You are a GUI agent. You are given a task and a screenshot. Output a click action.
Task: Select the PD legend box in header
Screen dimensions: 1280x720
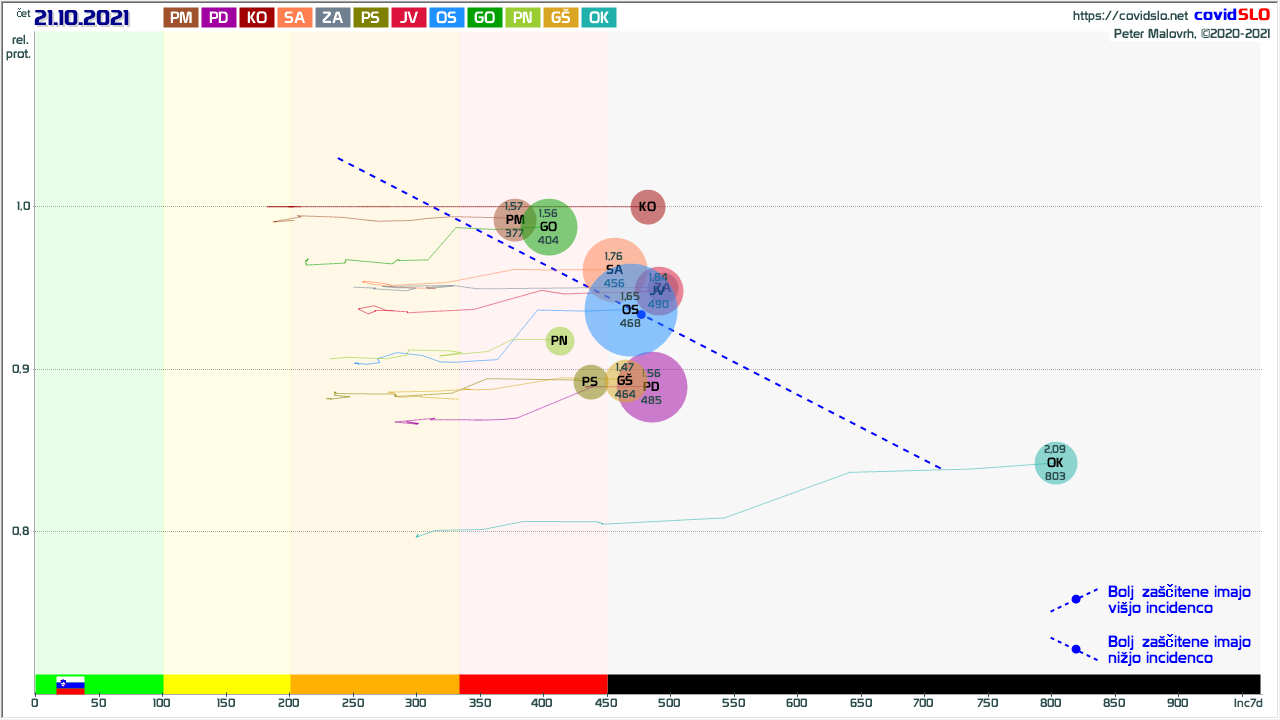pos(219,17)
